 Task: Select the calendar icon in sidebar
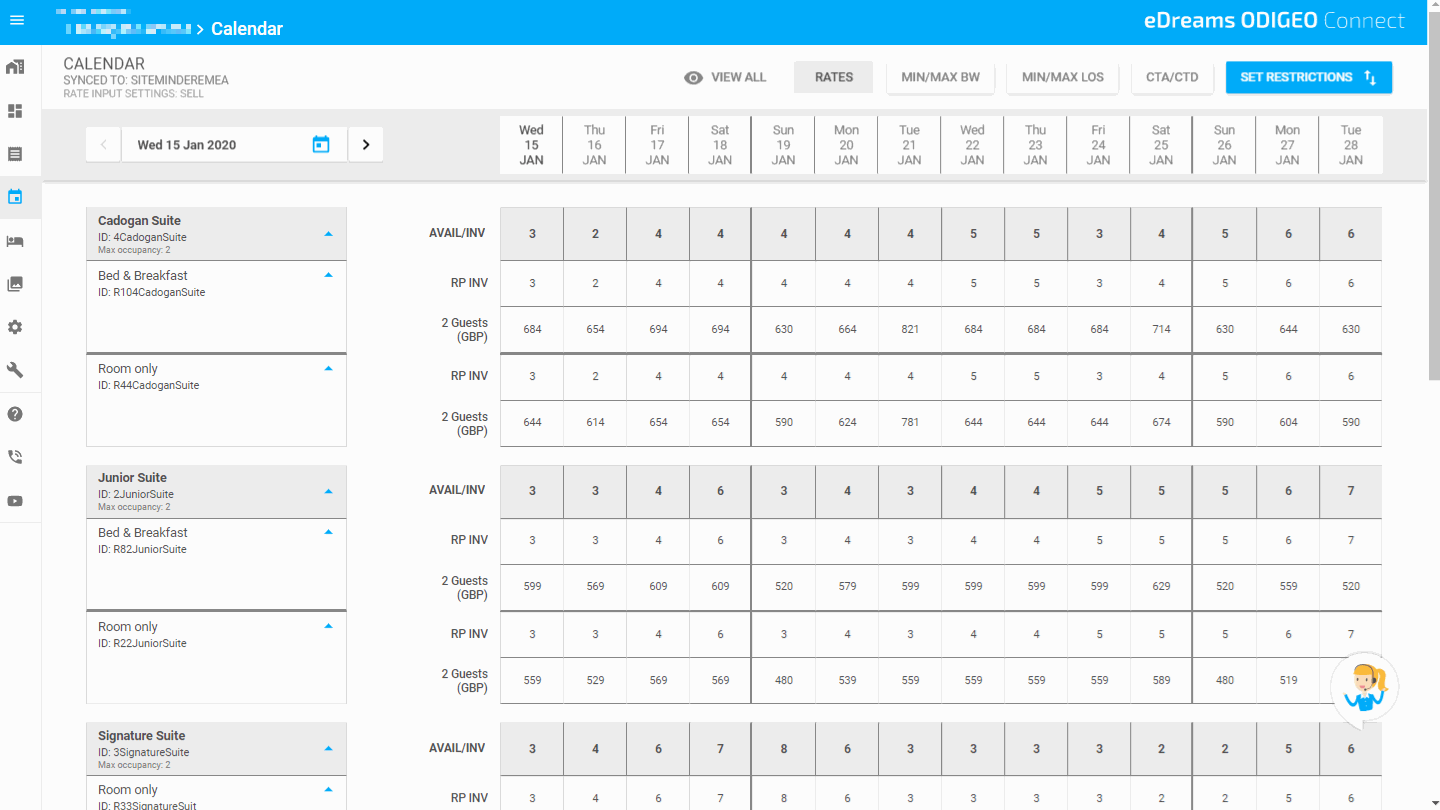pyautogui.click(x=15, y=197)
